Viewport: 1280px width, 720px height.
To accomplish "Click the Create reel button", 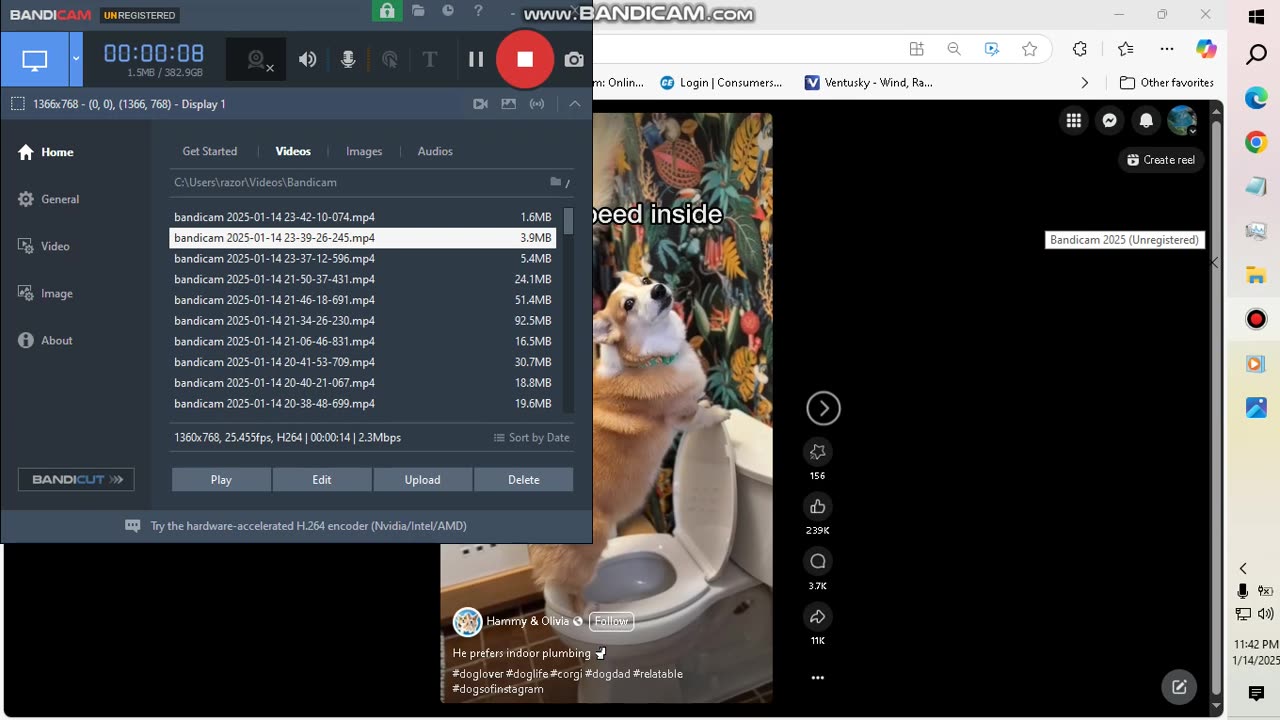I will pyautogui.click(x=1161, y=160).
